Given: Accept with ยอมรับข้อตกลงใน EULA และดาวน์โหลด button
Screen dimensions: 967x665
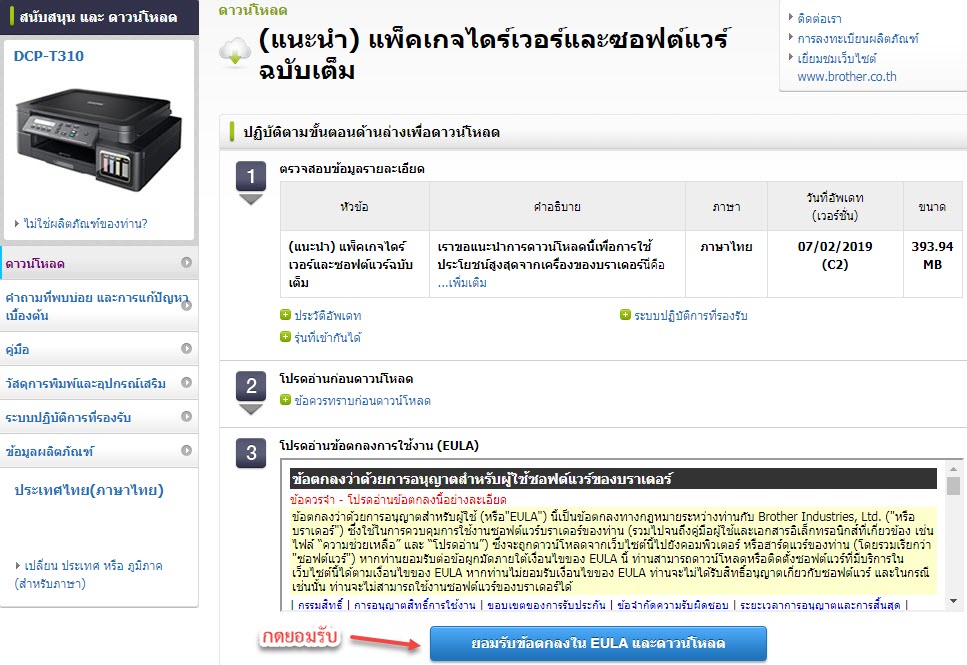Looking at the screenshot, I should [598, 643].
